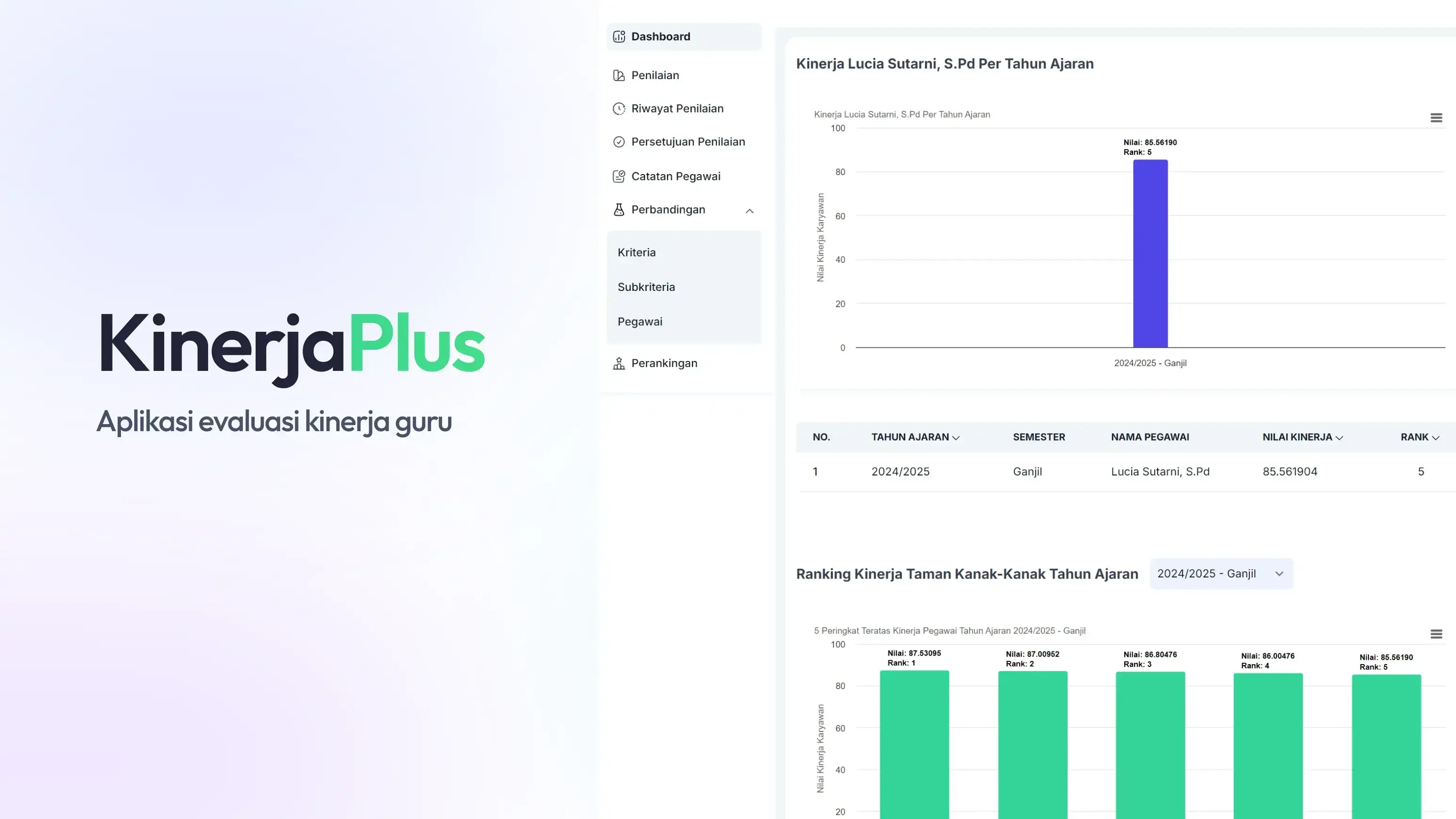Click the Persetujuan Penilaian checkmark icon
This screenshot has height=819, width=1456.
(x=619, y=142)
